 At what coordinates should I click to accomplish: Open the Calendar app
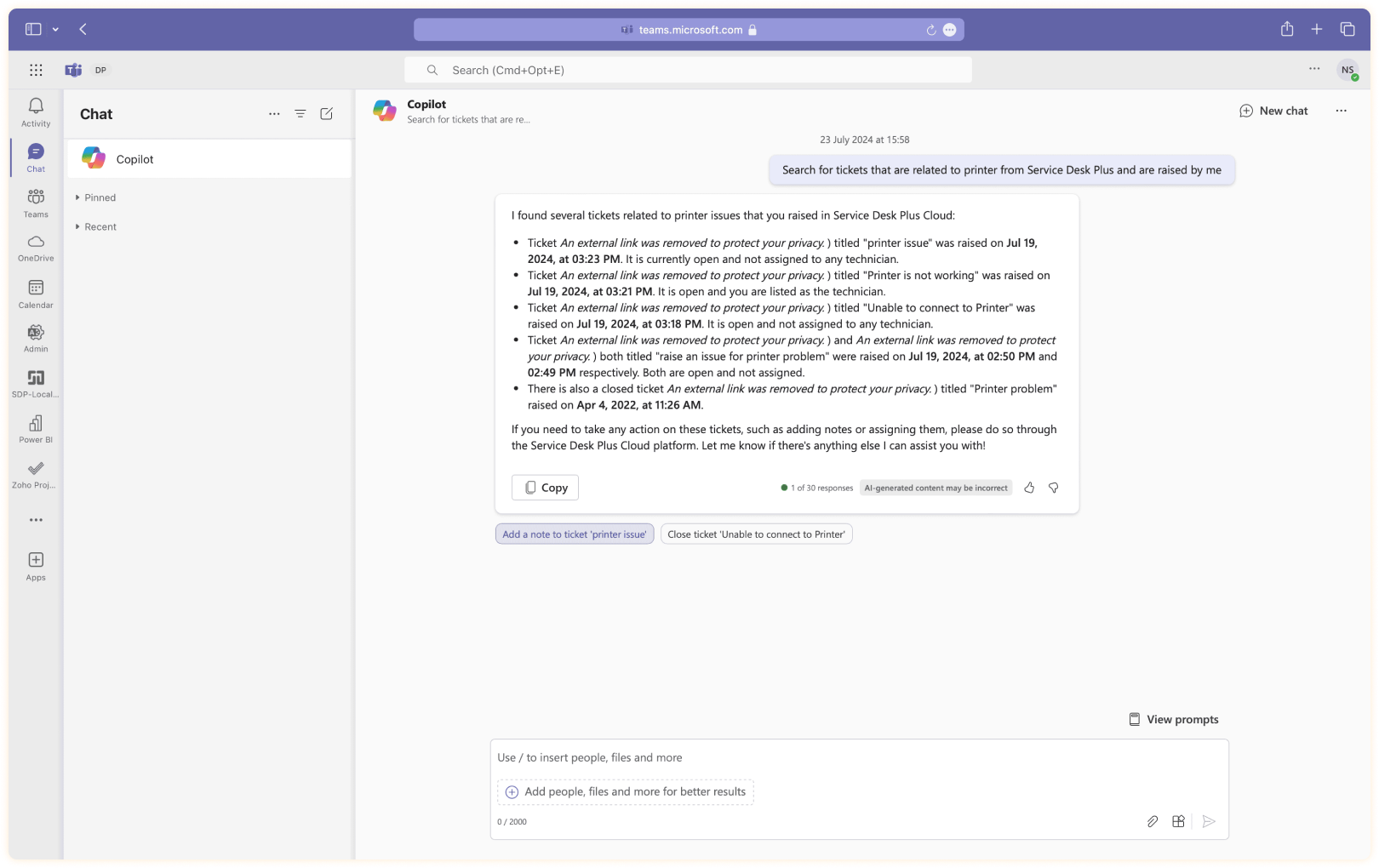click(36, 294)
